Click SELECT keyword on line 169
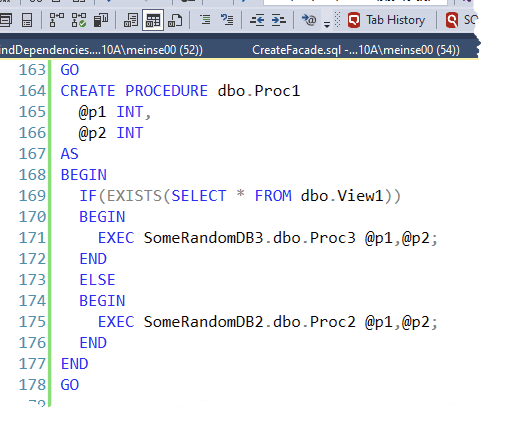 coord(199,196)
